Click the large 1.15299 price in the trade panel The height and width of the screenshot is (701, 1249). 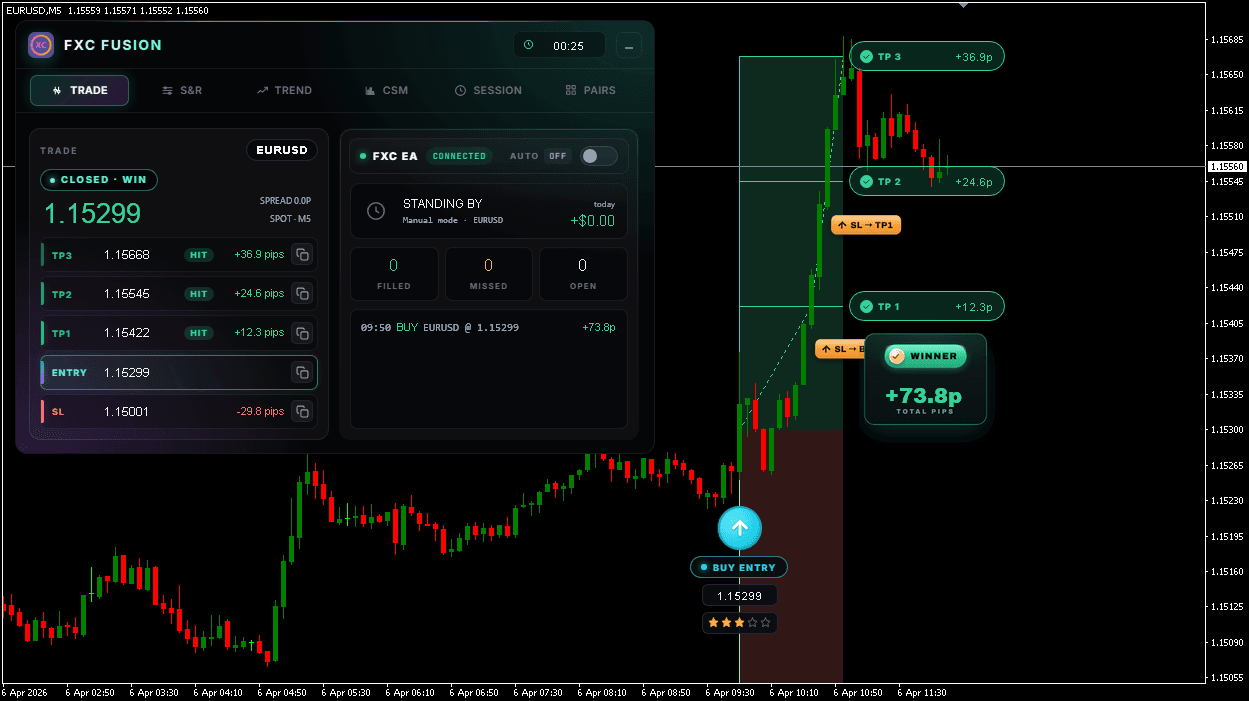[x=92, y=213]
